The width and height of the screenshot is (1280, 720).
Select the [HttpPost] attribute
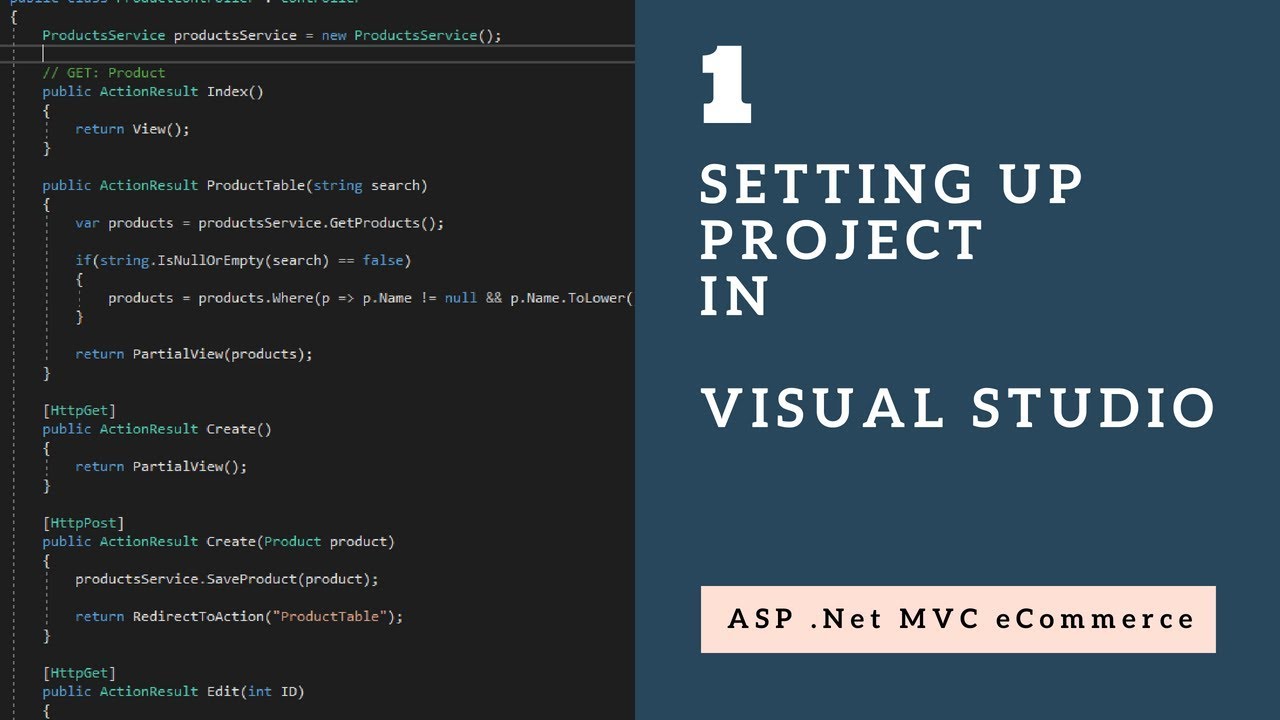pos(83,523)
